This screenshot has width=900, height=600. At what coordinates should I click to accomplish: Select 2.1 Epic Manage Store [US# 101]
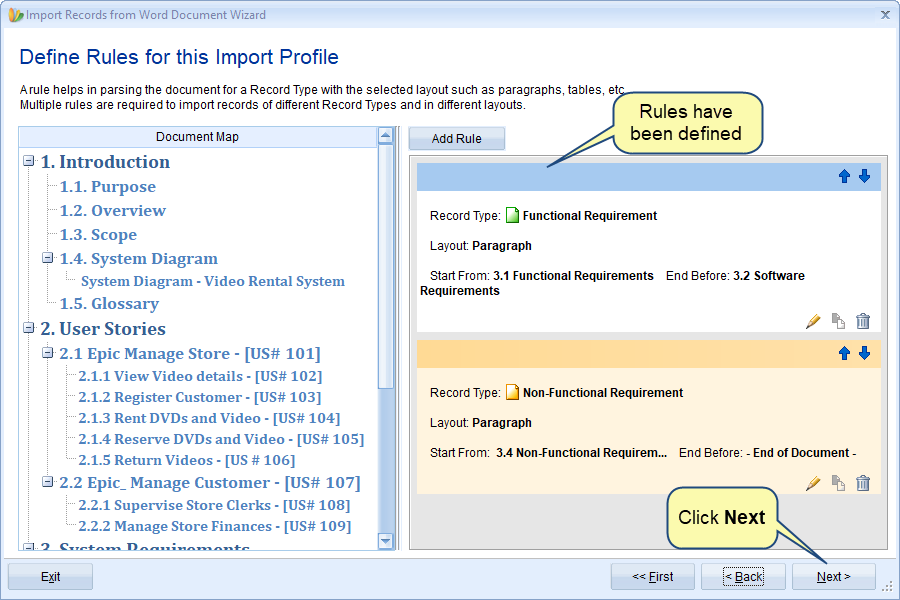pos(190,354)
